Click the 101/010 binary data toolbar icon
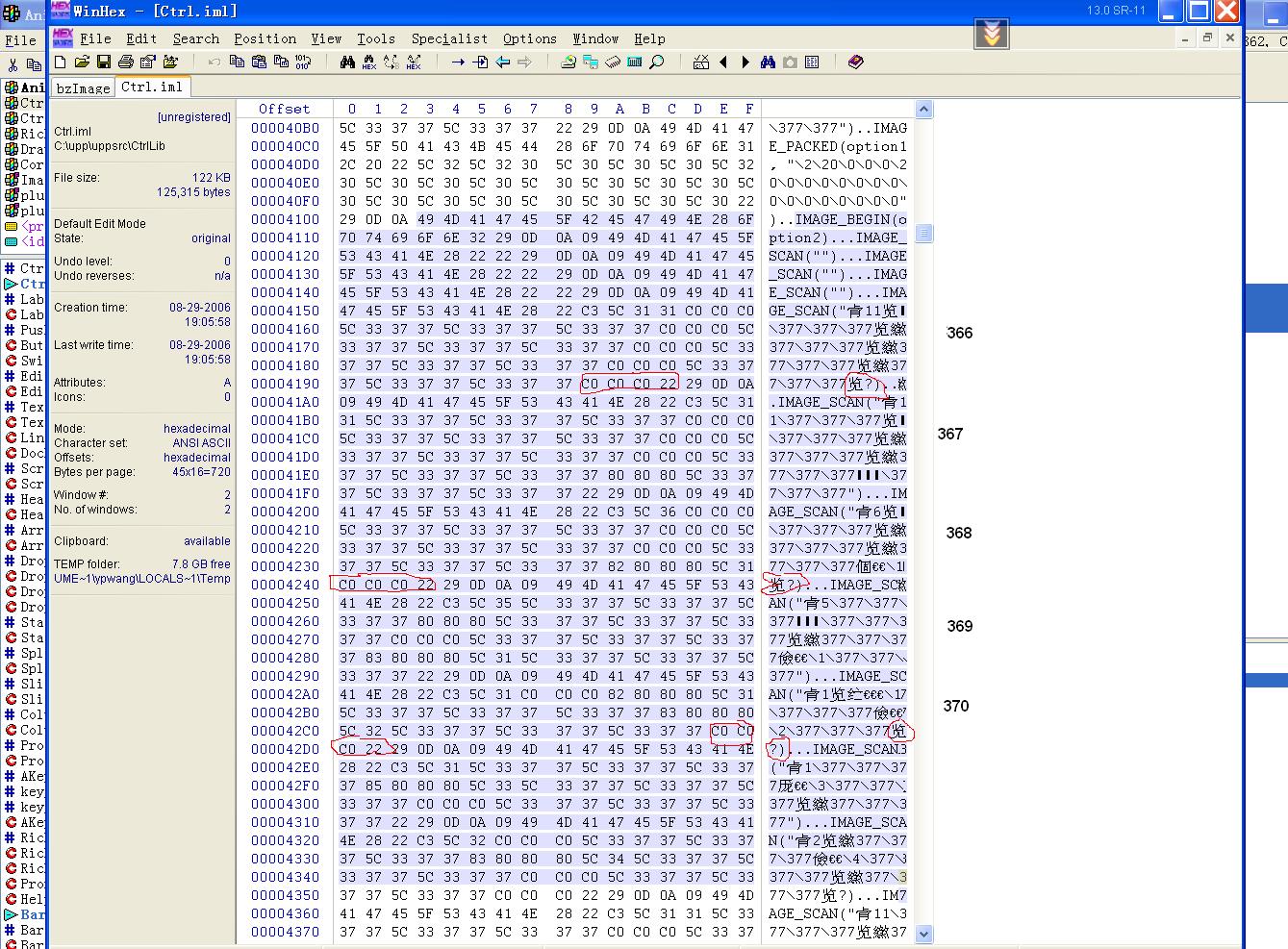 (x=303, y=62)
